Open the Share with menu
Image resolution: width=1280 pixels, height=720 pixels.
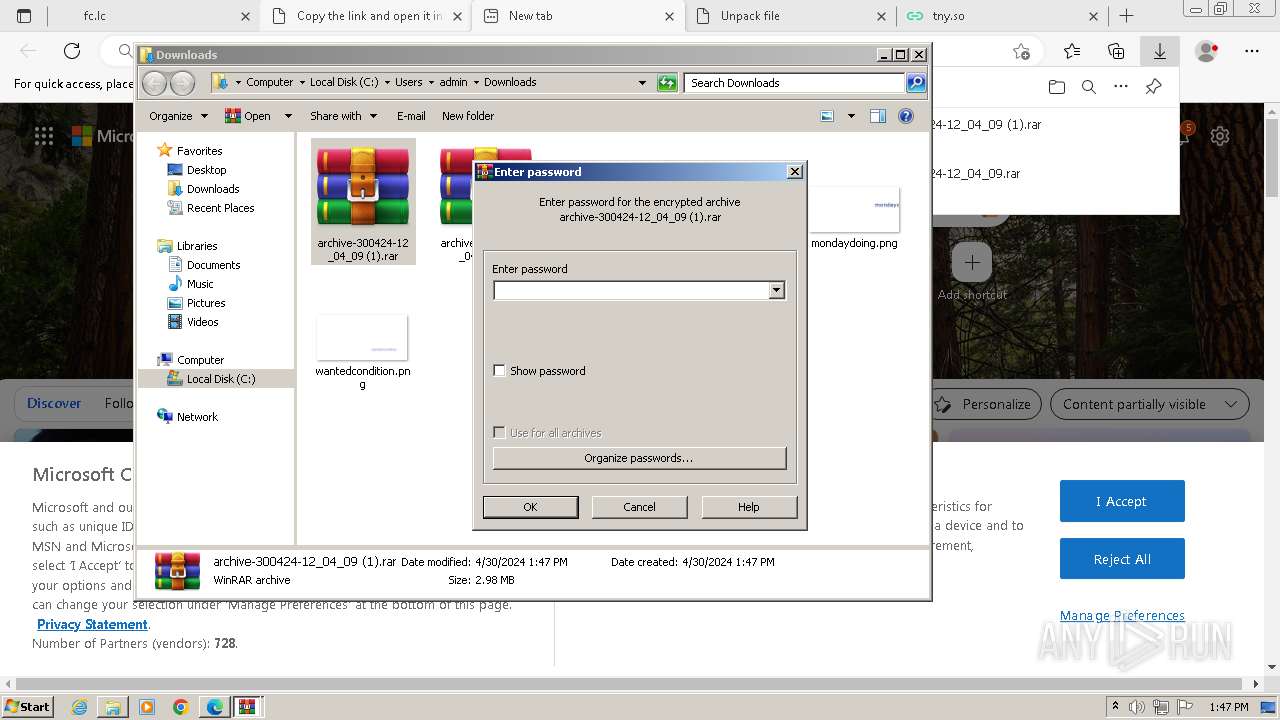343,116
